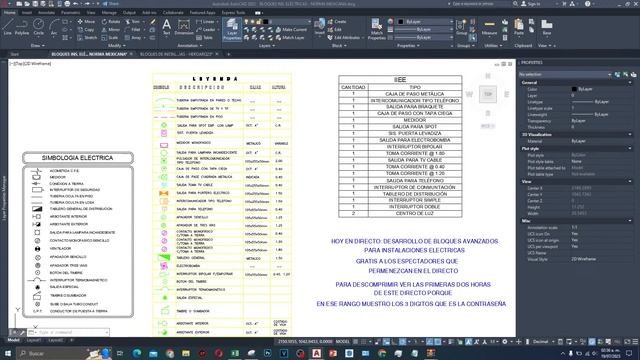Toggle MODEL space button in status bar
The image size is (640, 360).
[x=342, y=342]
